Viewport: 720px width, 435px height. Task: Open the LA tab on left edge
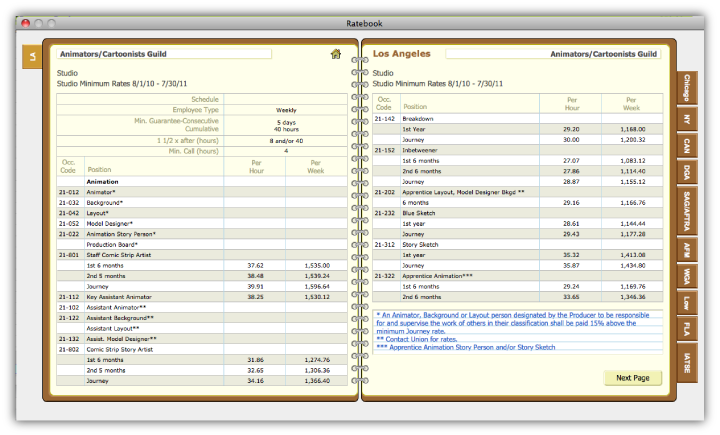pyautogui.click(x=32, y=57)
